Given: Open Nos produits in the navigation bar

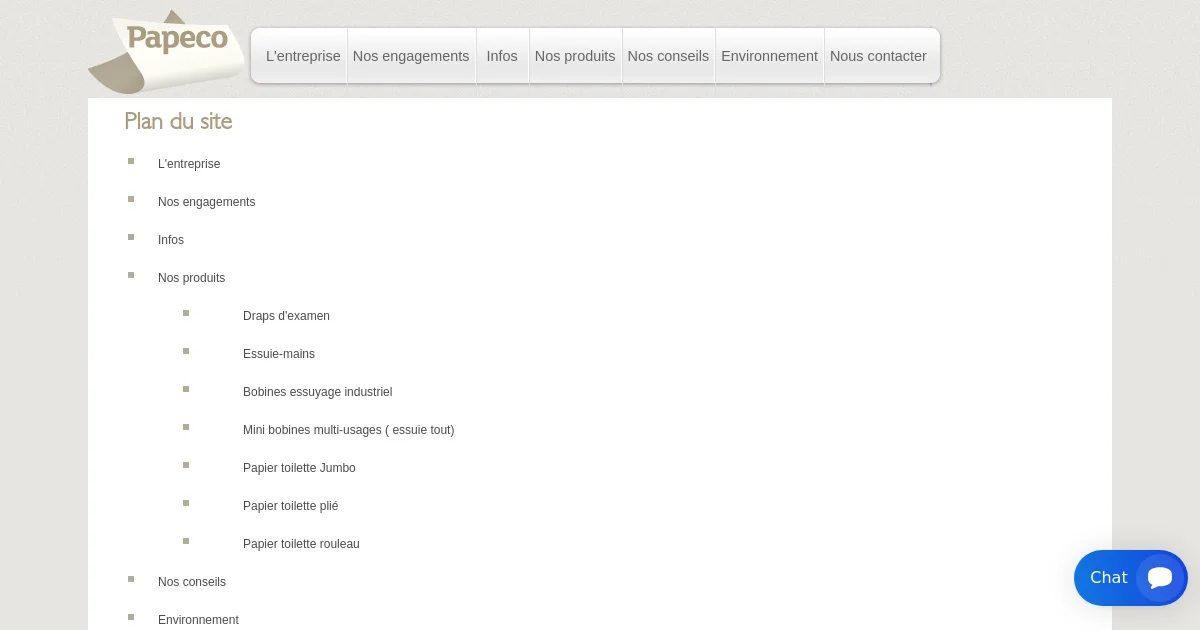Looking at the screenshot, I should tap(575, 56).
